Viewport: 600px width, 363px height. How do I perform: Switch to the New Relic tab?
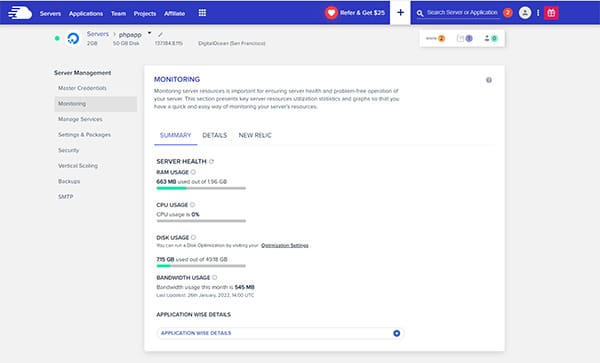255,135
